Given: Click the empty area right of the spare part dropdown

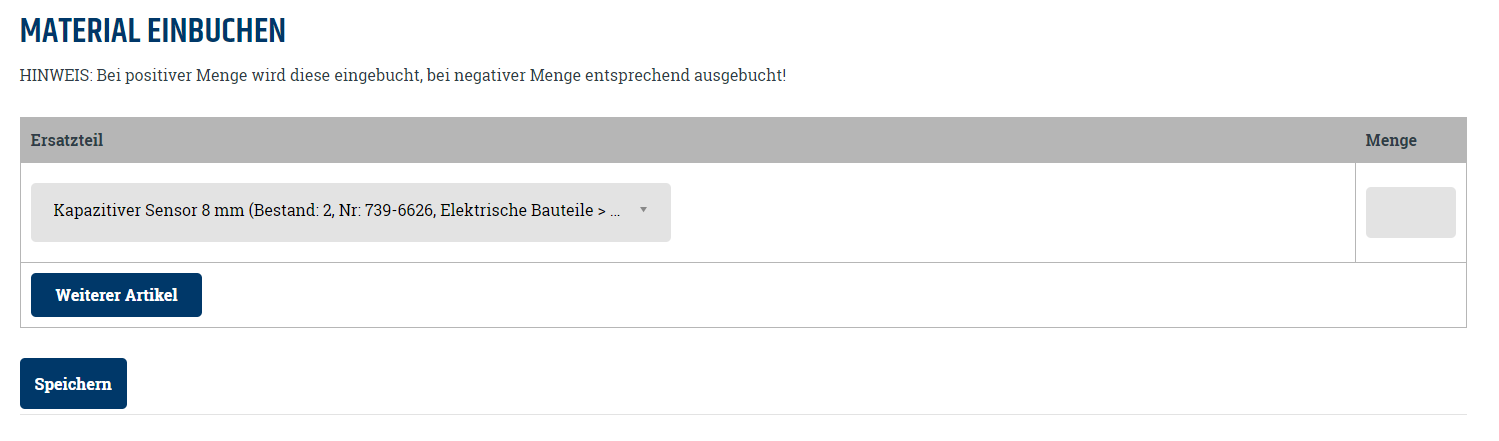Looking at the screenshot, I should click(1010, 212).
